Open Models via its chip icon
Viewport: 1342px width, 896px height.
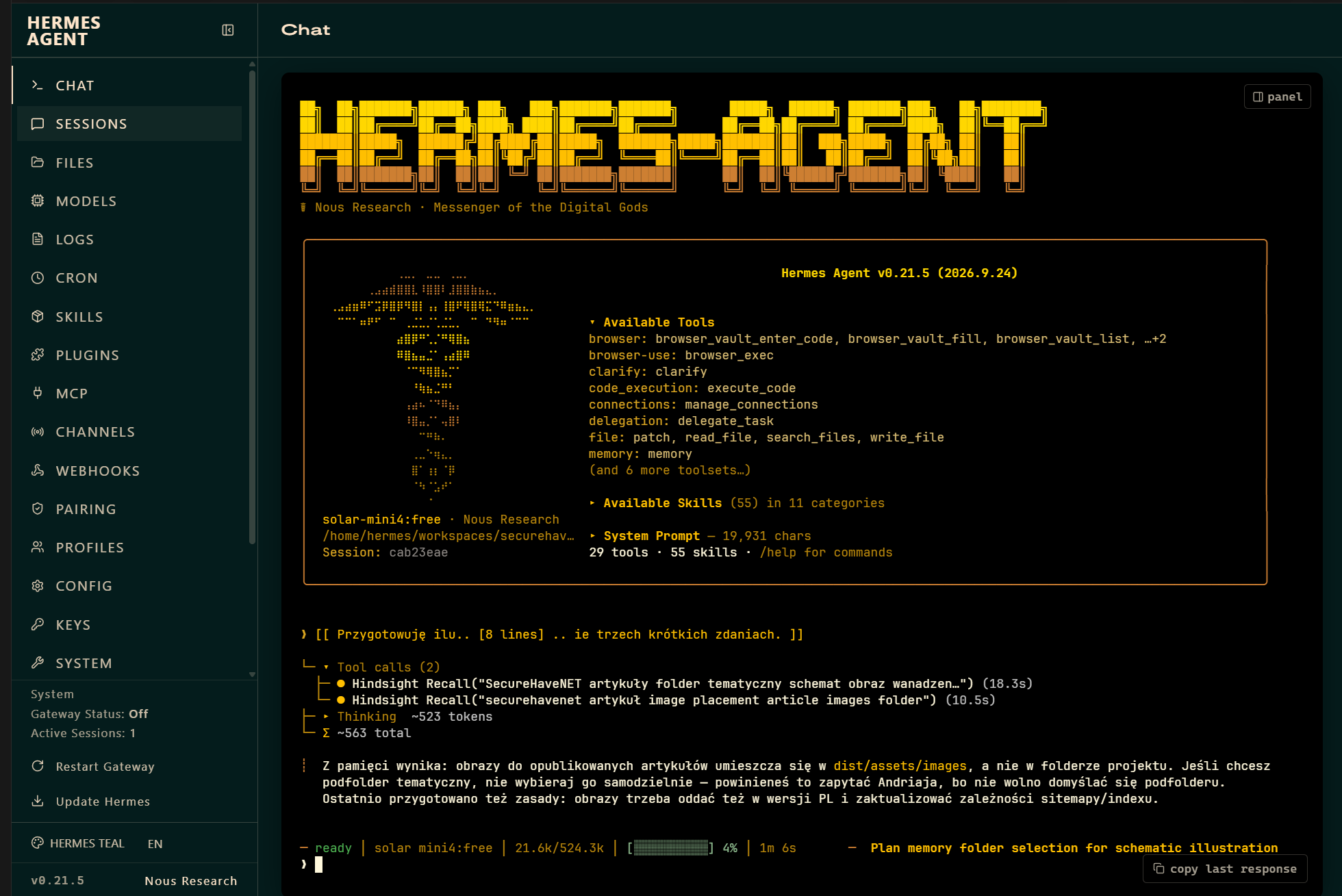tap(37, 201)
